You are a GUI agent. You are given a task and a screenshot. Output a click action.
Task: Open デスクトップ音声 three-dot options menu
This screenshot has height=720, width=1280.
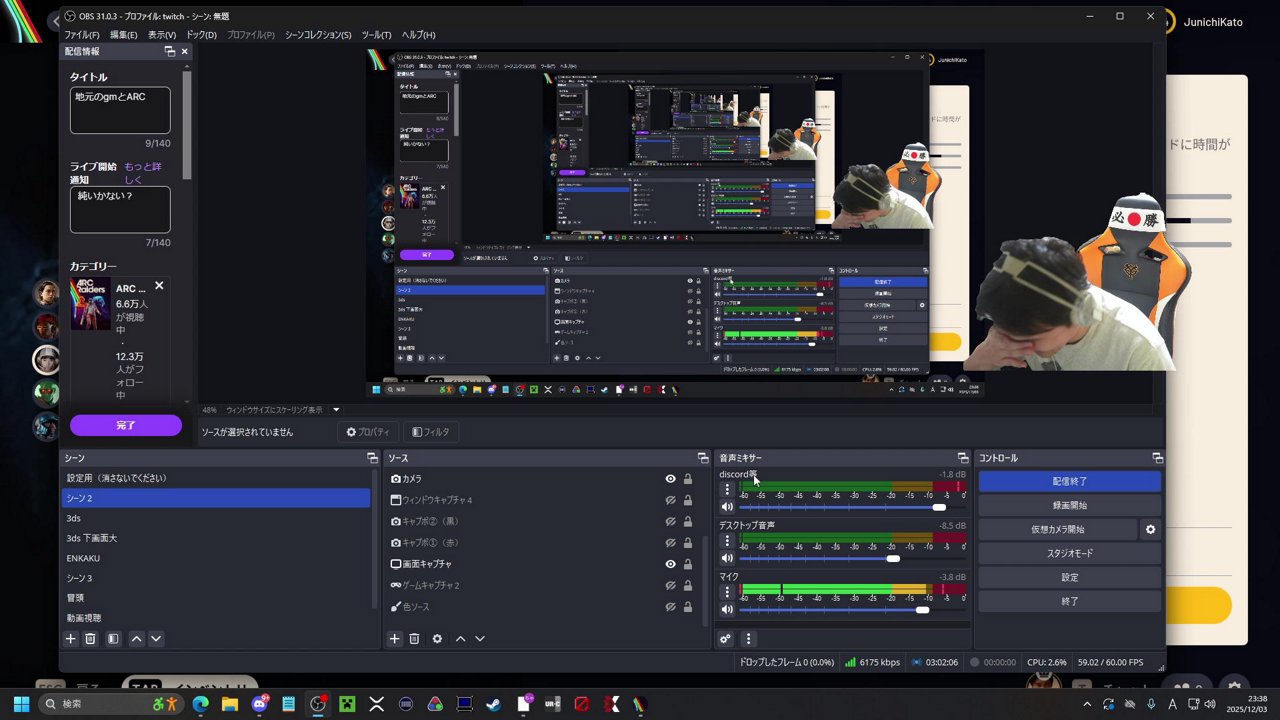727,541
